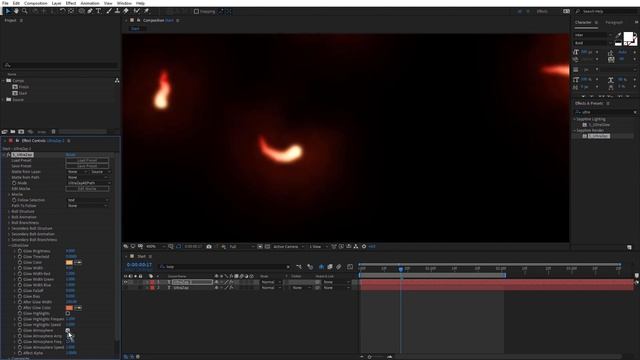Image resolution: width=640 pixels, height=360 pixels.
Task: Enable motion blur for timeline
Action: click(x=339, y=267)
